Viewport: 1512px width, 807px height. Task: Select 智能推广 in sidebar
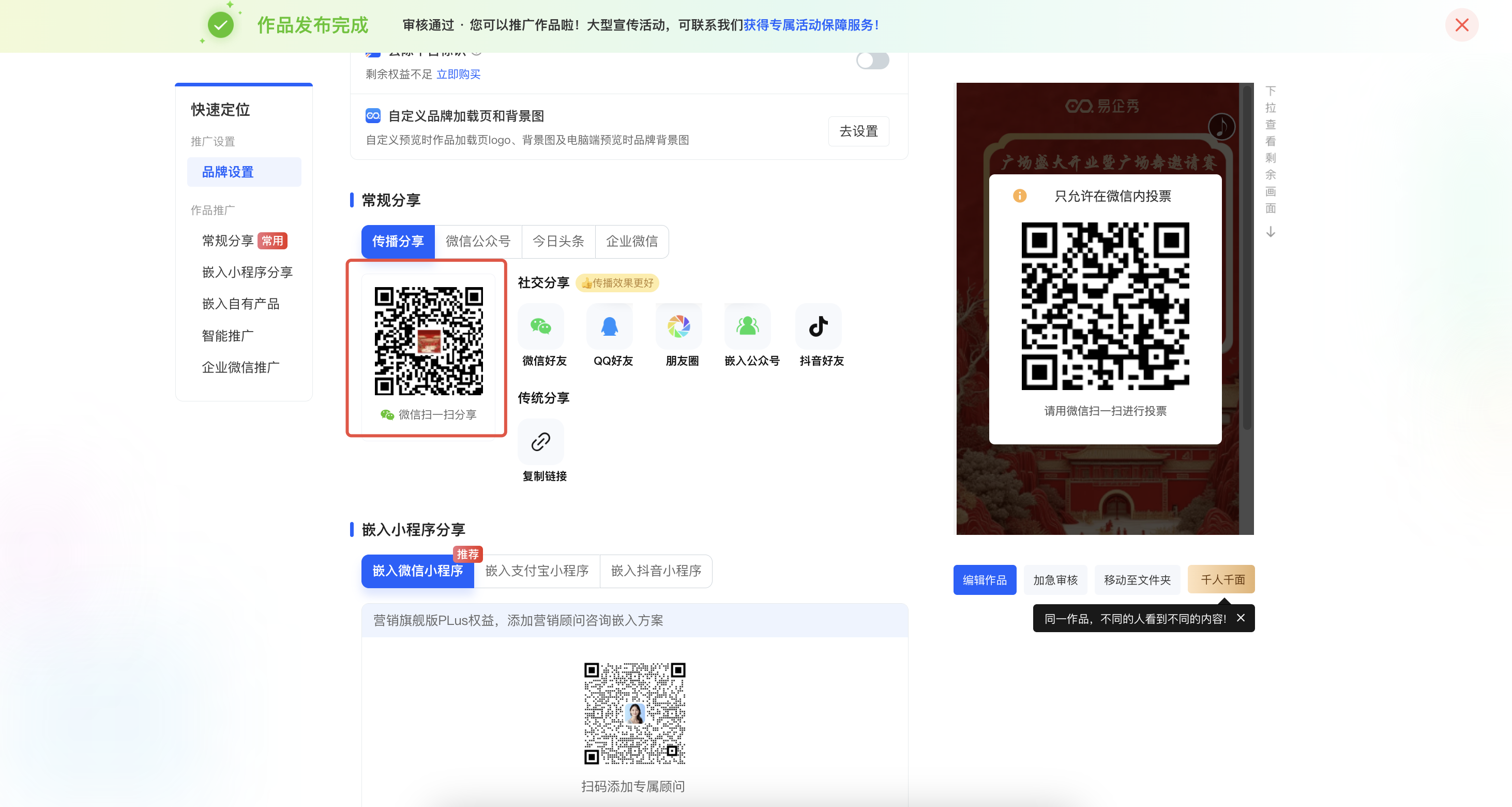[228, 335]
